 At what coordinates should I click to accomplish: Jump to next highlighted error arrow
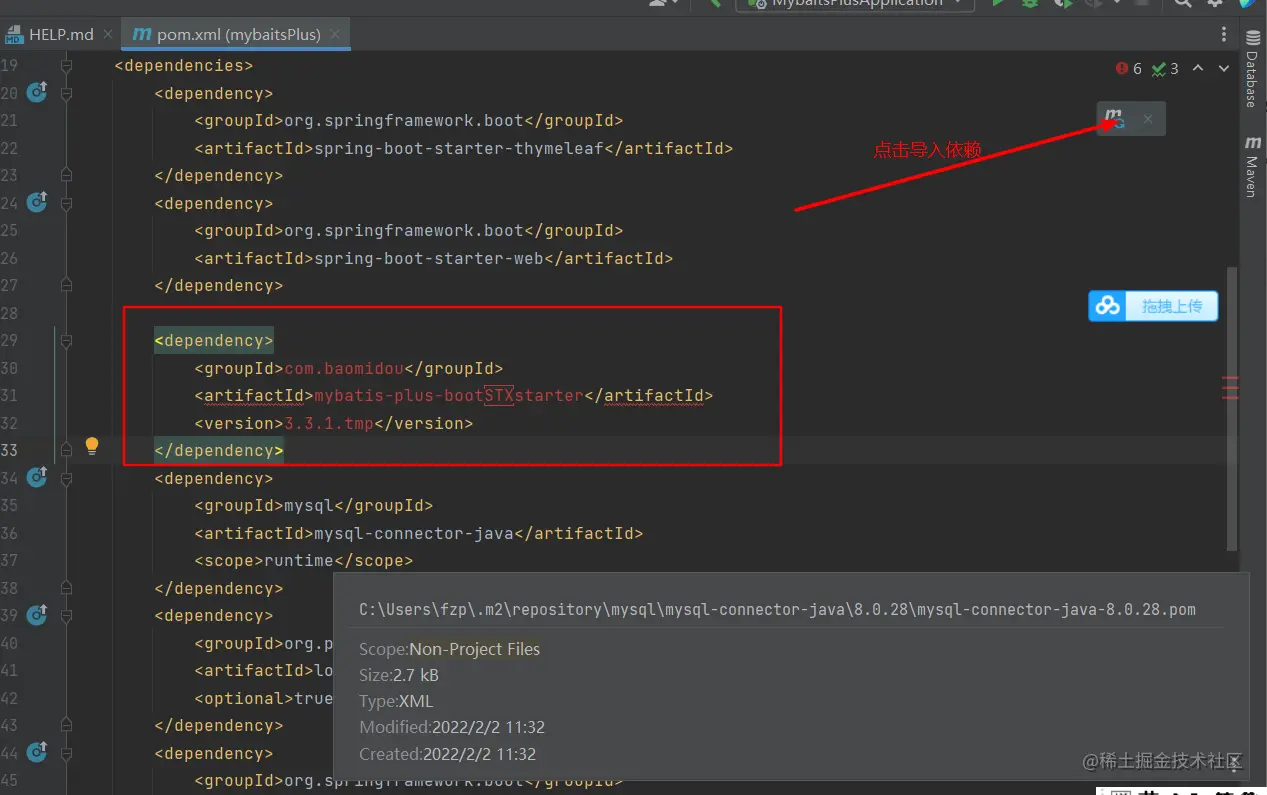coord(1224,69)
